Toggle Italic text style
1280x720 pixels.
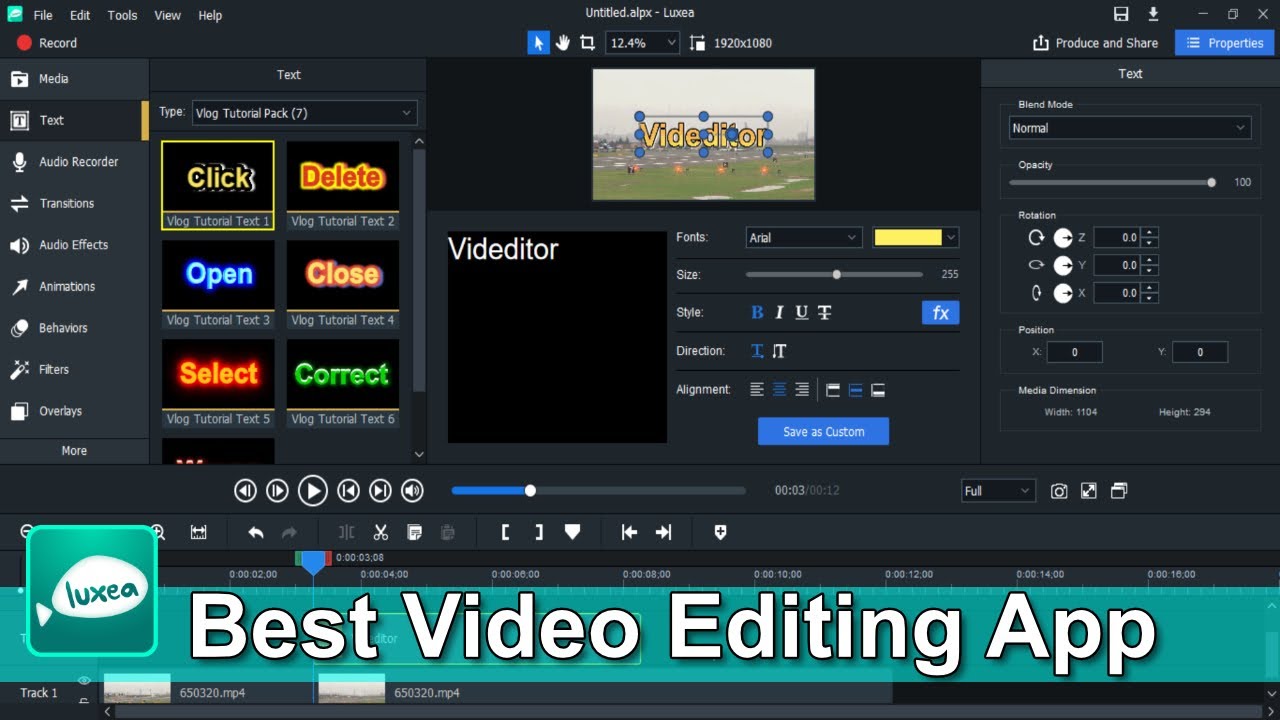[x=779, y=313]
